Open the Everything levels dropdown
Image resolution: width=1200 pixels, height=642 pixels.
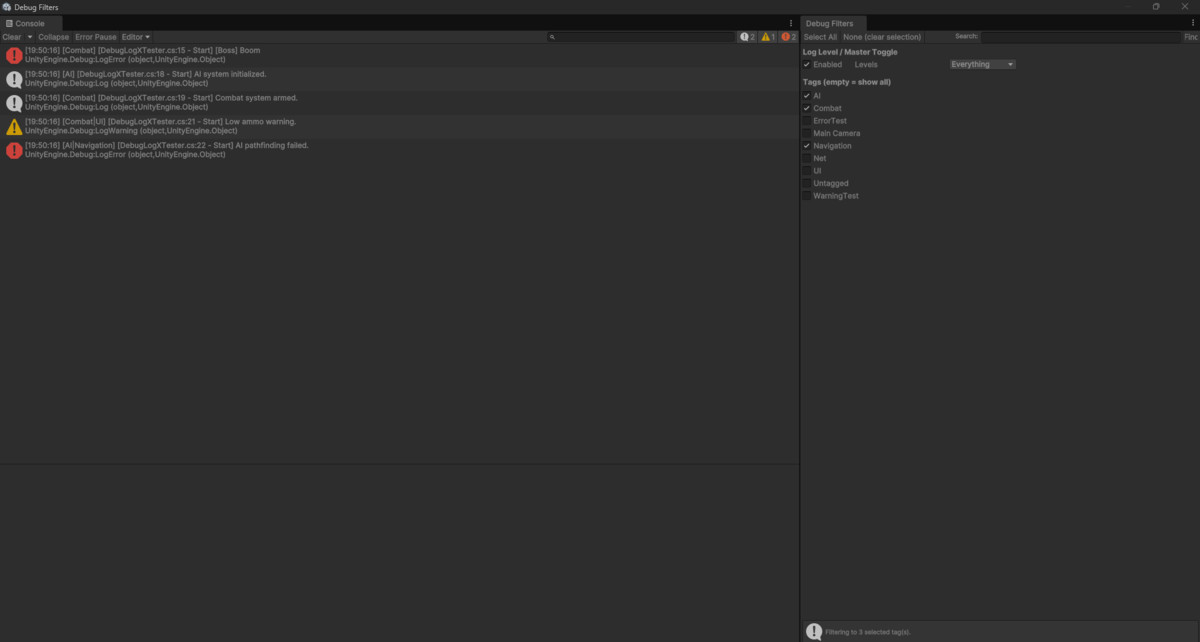point(981,64)
